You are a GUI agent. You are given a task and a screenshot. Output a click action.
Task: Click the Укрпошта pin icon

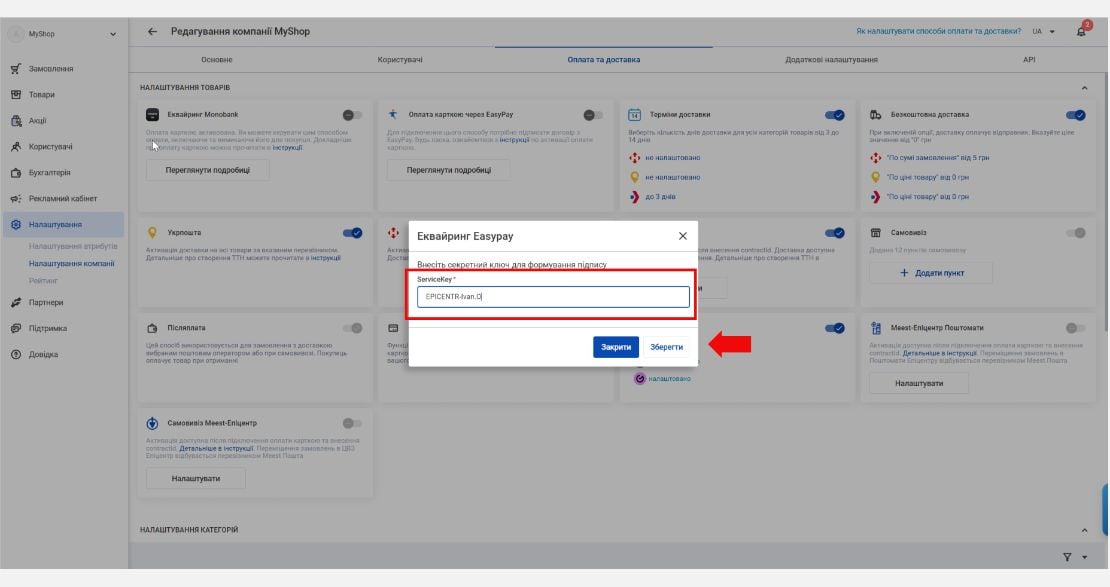click(152, 232)
